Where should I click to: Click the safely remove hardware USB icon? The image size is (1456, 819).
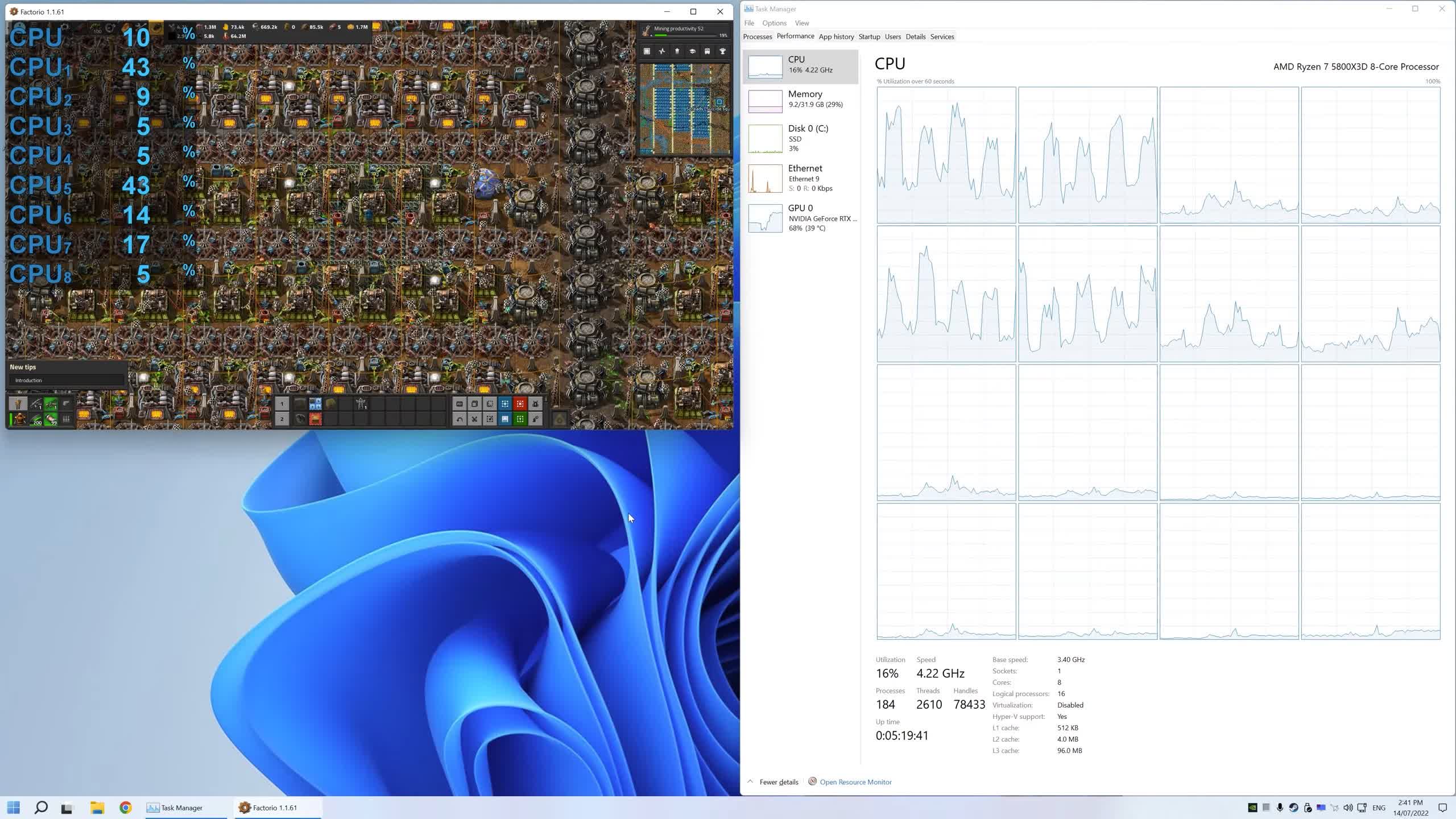[x=1308, y=808]
